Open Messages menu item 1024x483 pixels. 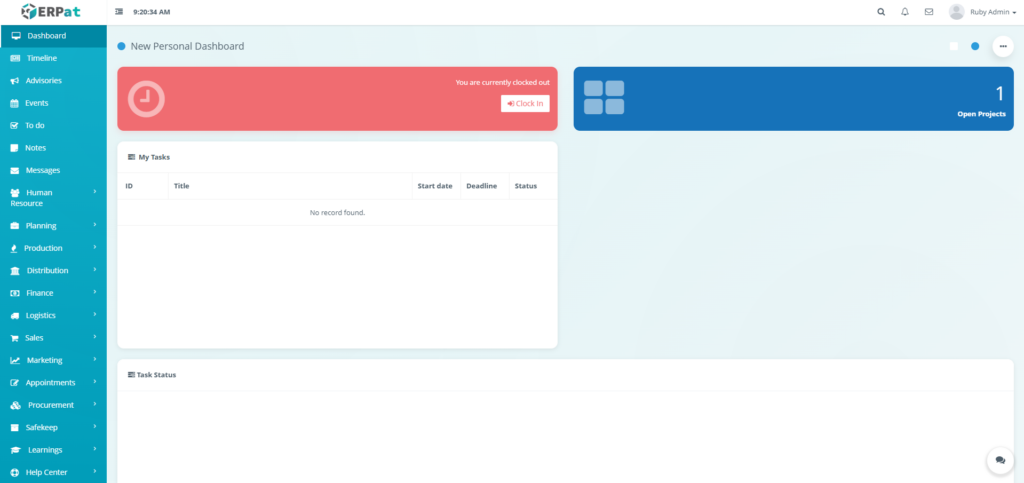coord(54,170)
